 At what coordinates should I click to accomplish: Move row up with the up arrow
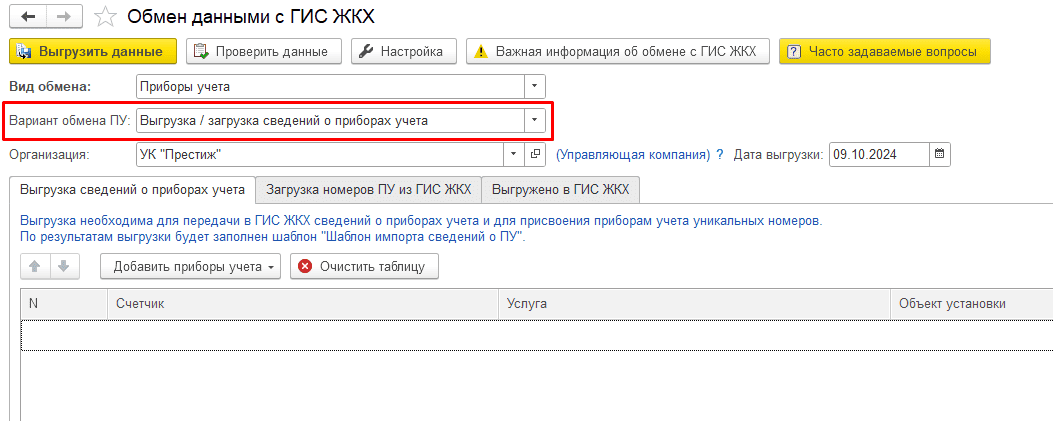[36, 266]
